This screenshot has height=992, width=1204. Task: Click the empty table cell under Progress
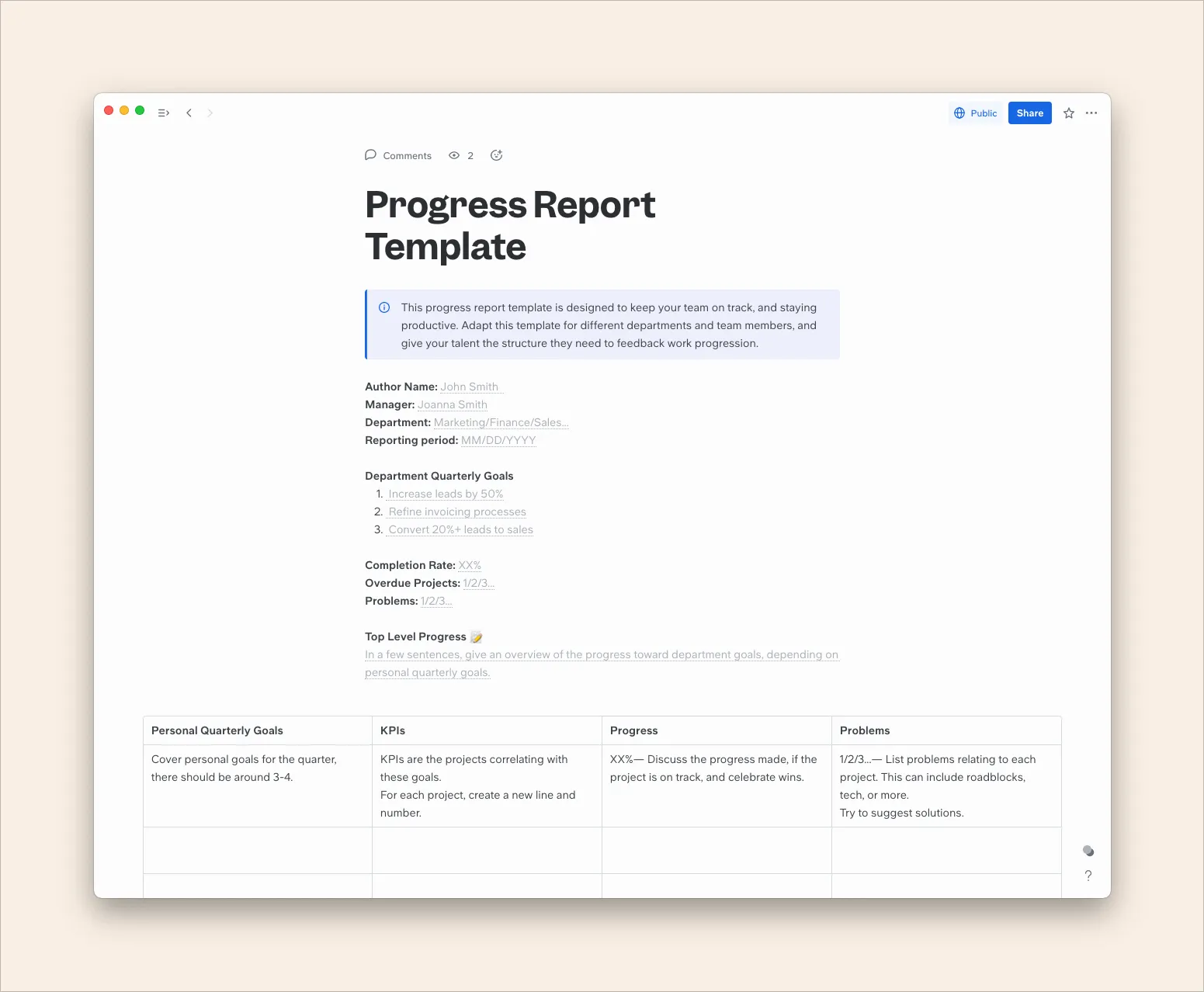click(716, 851)
